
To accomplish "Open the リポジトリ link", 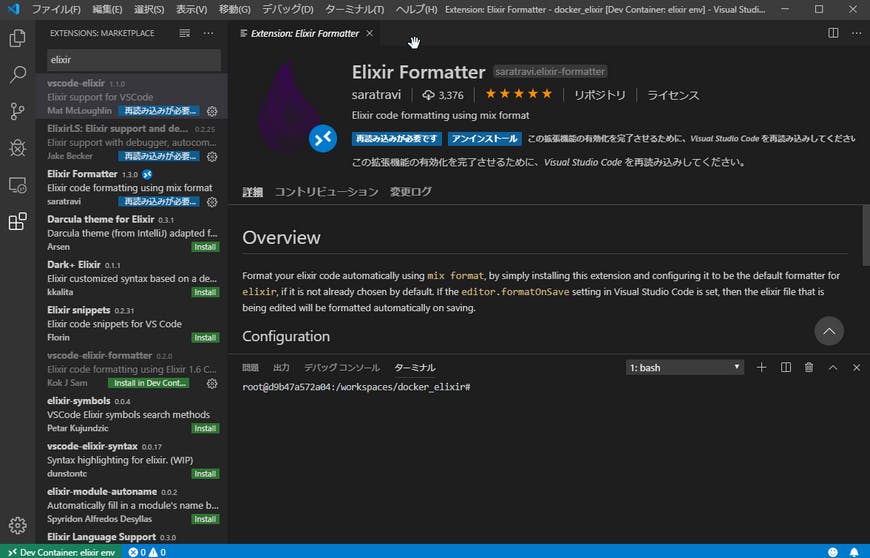I will [600, 95].
